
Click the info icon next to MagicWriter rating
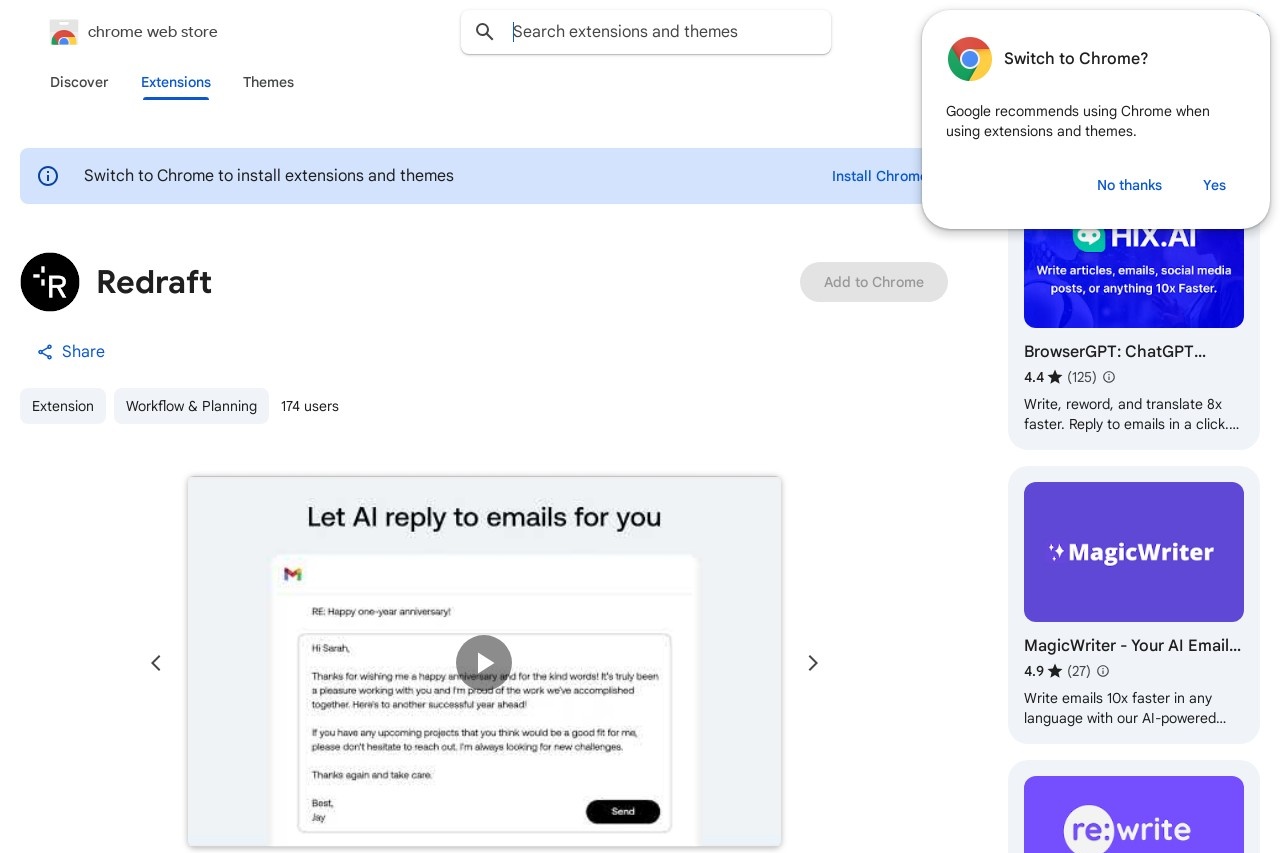1103,671
